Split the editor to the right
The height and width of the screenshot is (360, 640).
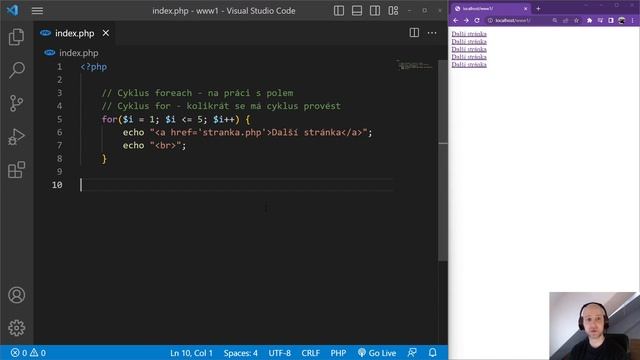pos(414,33)
